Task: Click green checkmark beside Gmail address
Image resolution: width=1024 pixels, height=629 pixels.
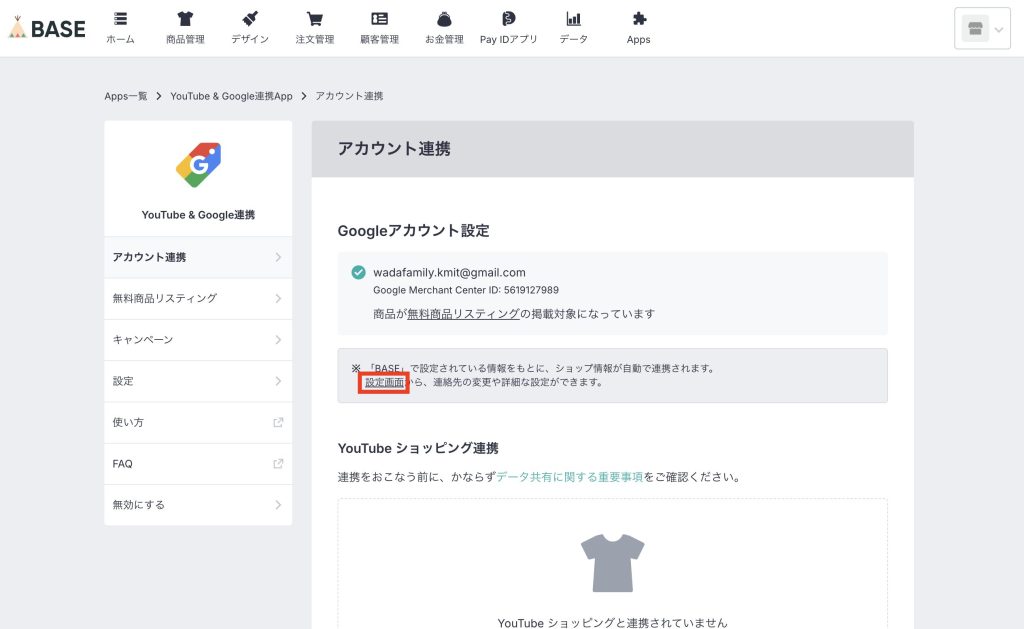Action: tap(359, 272)
